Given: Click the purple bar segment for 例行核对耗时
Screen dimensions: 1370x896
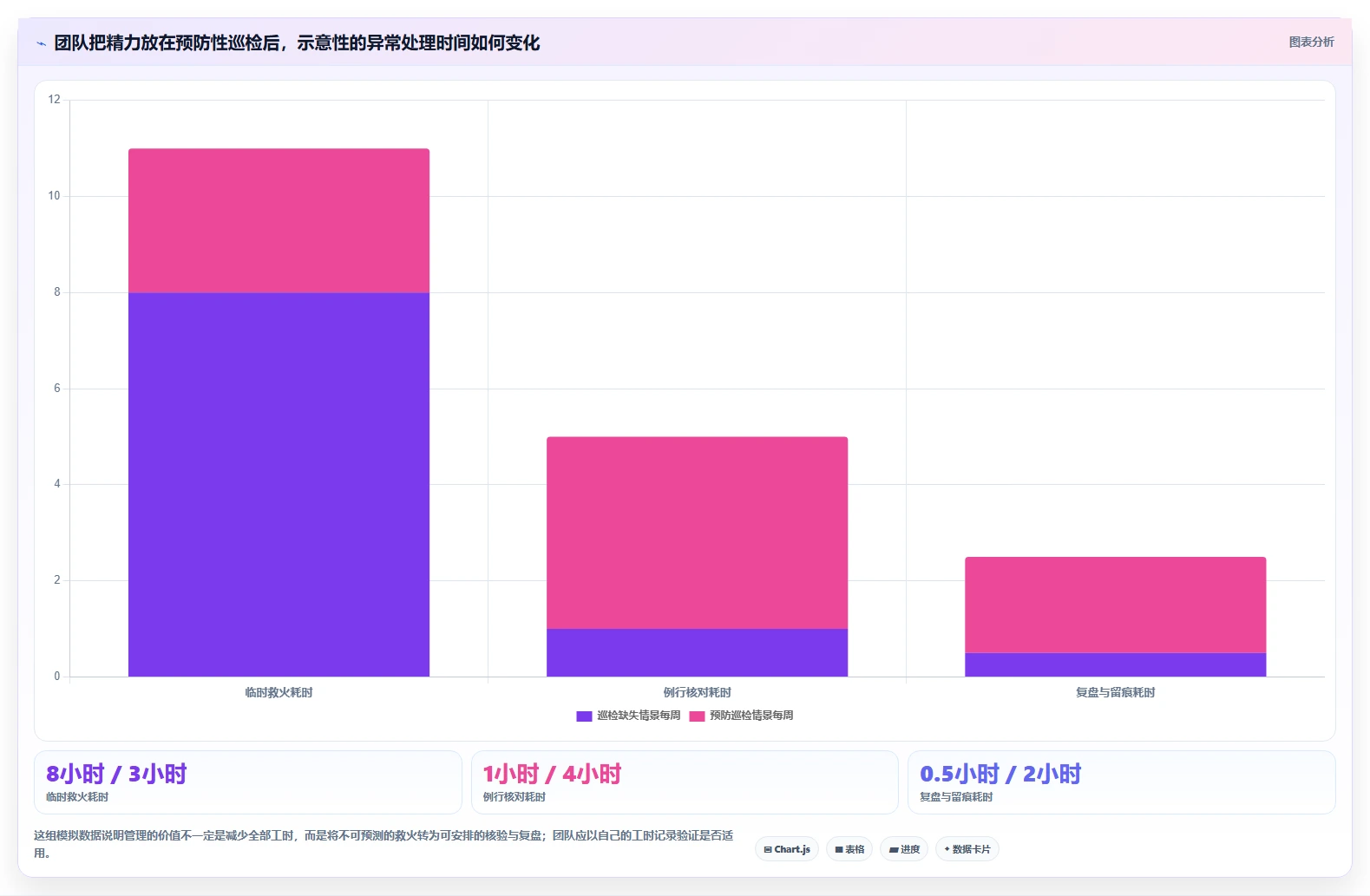Looking at the screenshot, I should tap(697, 652).
